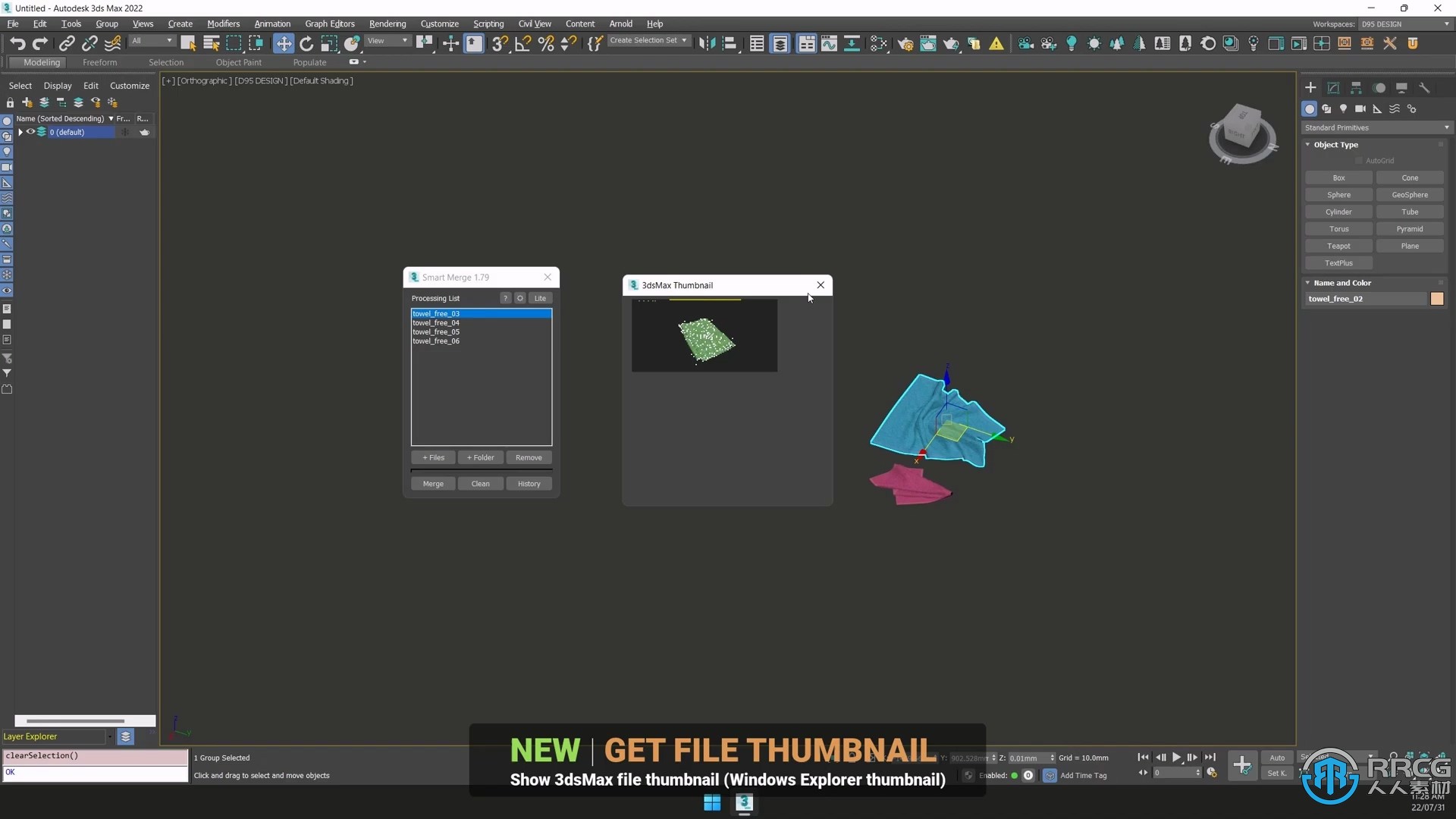Open the reference coordinate View dropdown
Screen dimensions: 1456x819
(x=388, y=41)
